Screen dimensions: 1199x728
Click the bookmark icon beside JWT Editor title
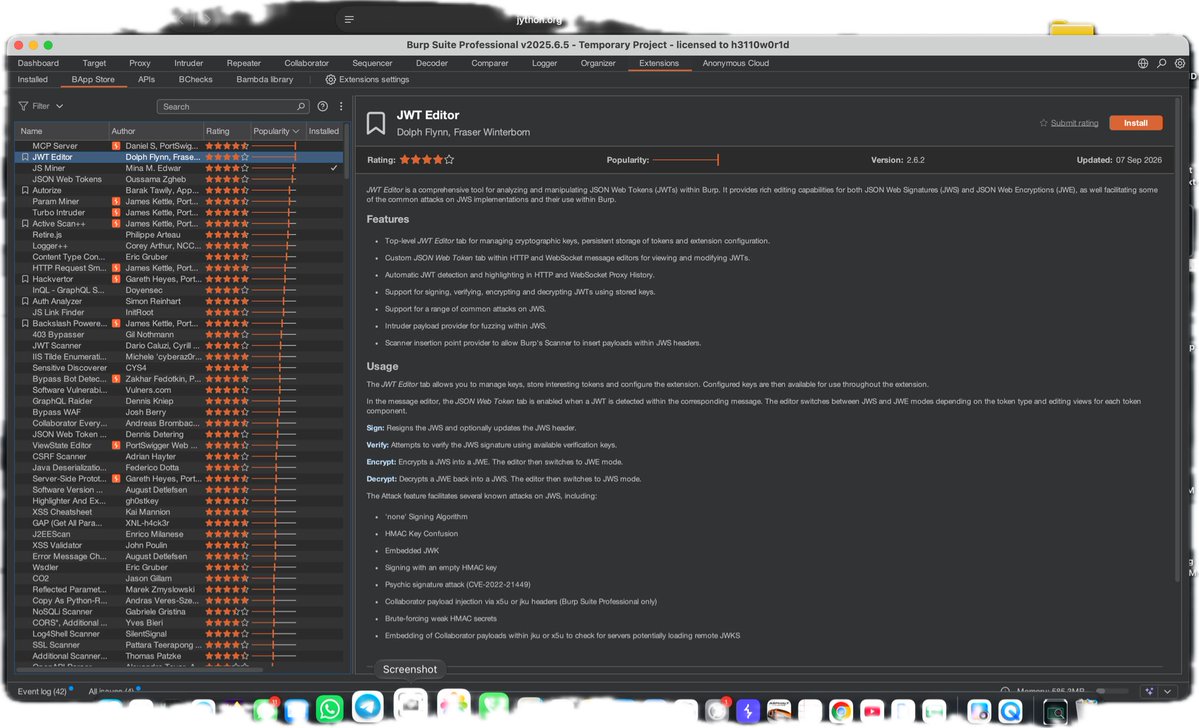pyautogui.click(x=375, y=123)
